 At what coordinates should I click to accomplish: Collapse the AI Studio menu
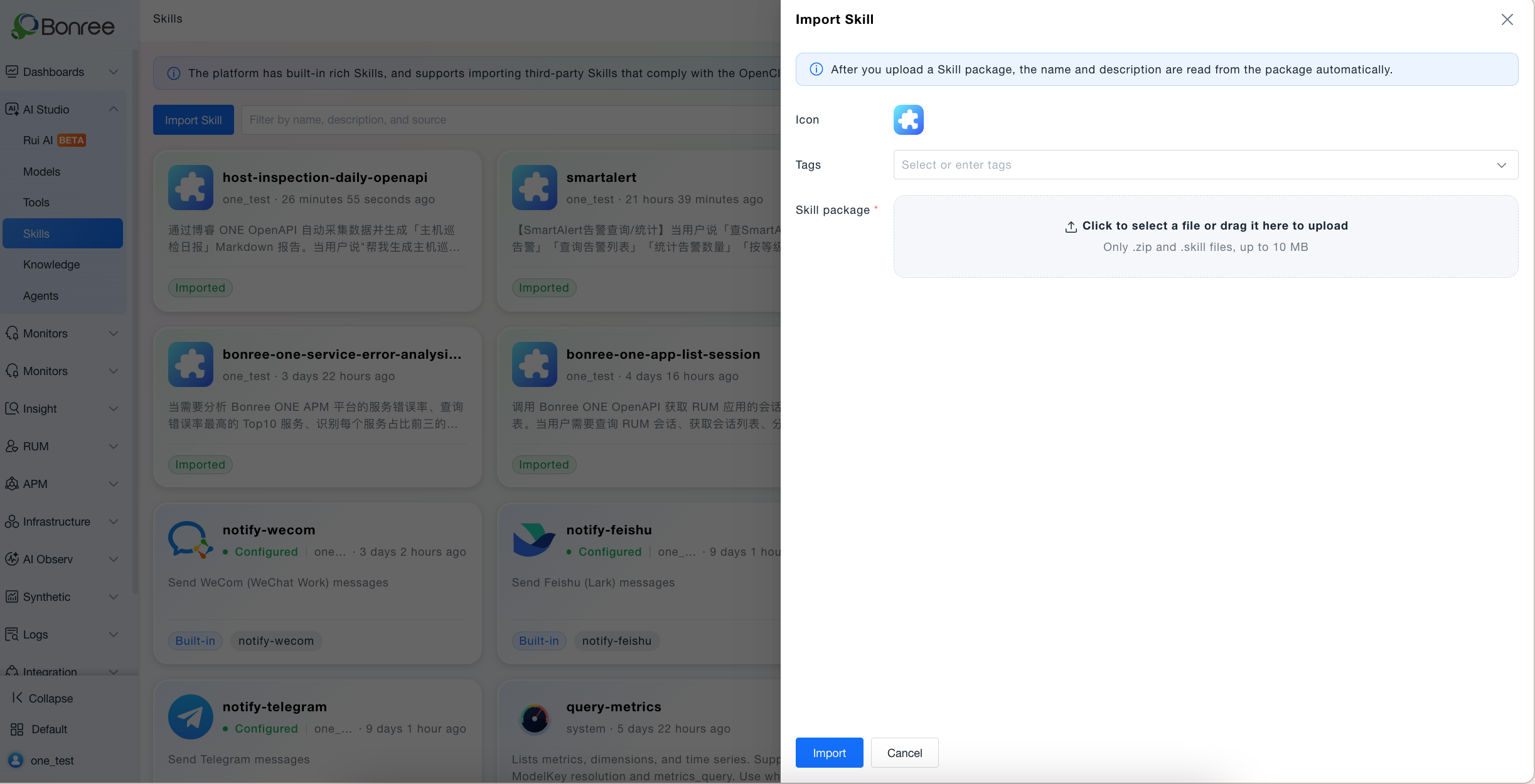click(x=114, y=109)
